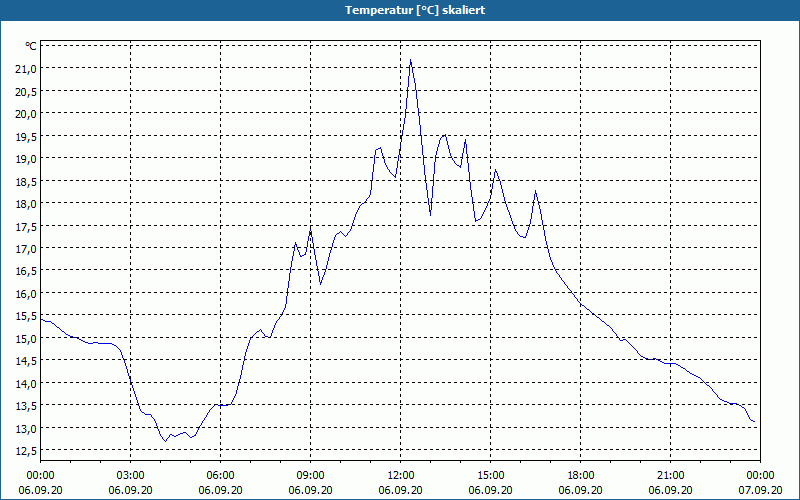Click the 03:00 time axis label
Screen dimensions: 800x500
point(131,476)
